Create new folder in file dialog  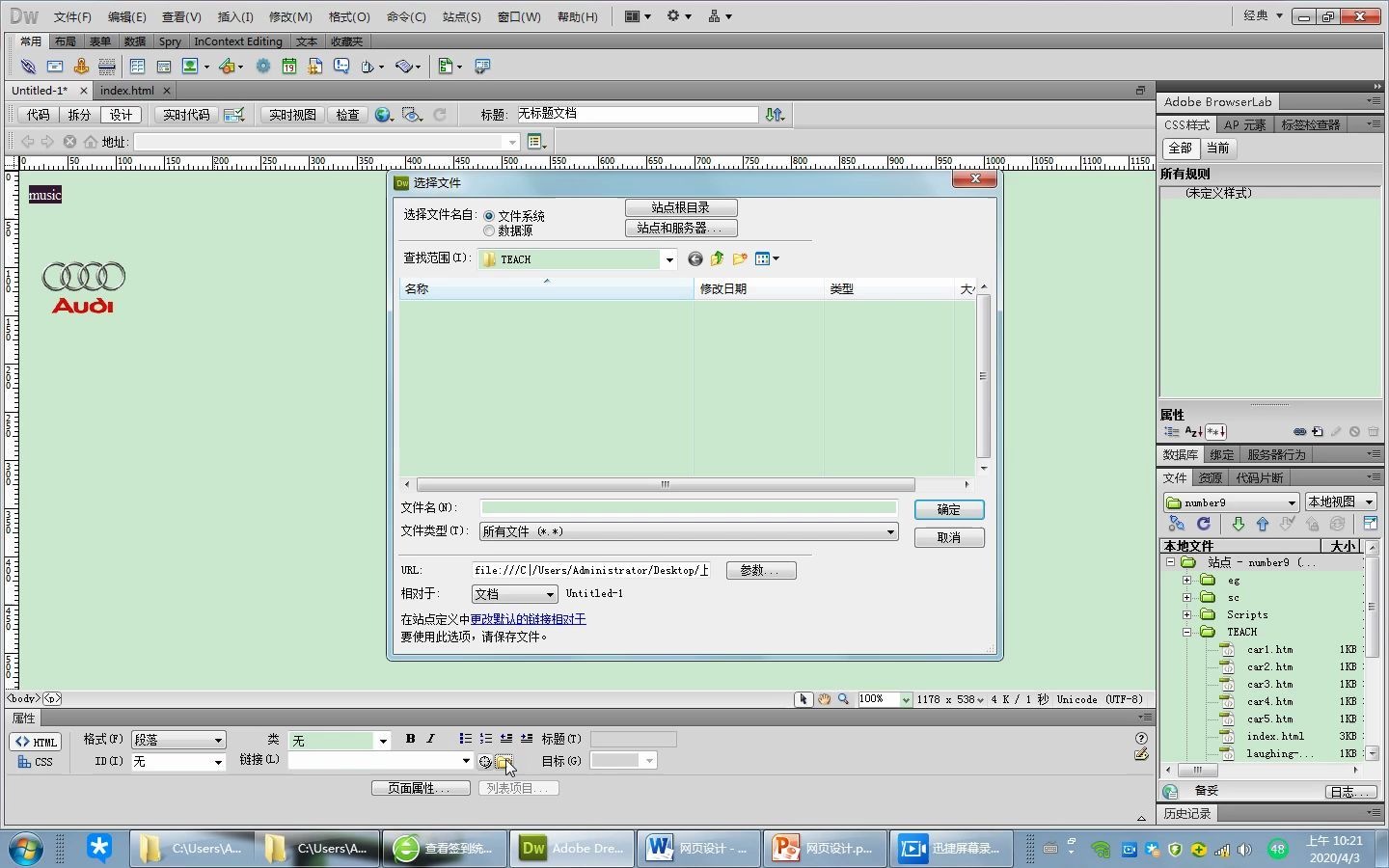tap(740, 258)
